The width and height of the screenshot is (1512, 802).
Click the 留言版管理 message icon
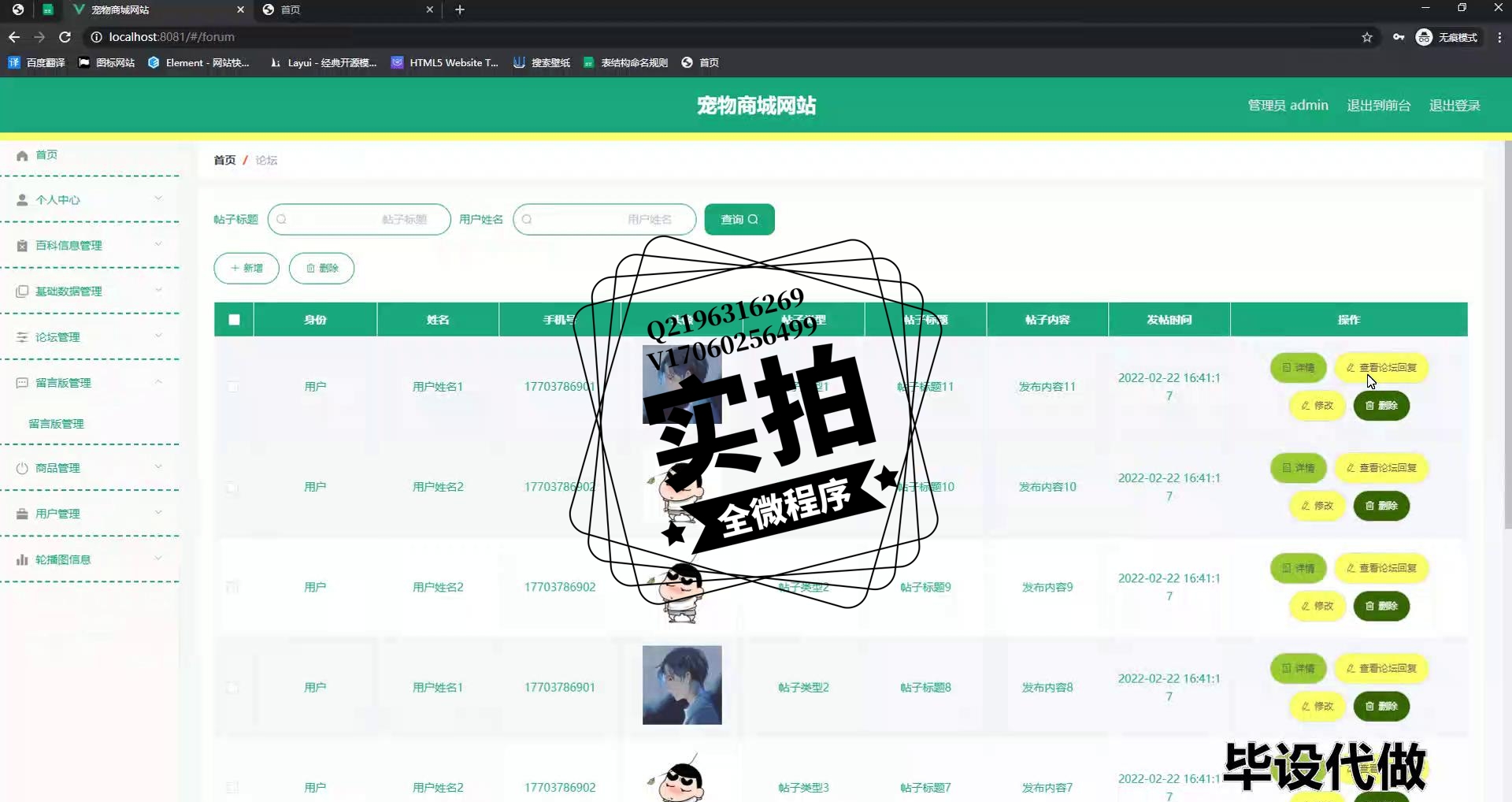tap(22, 383)
